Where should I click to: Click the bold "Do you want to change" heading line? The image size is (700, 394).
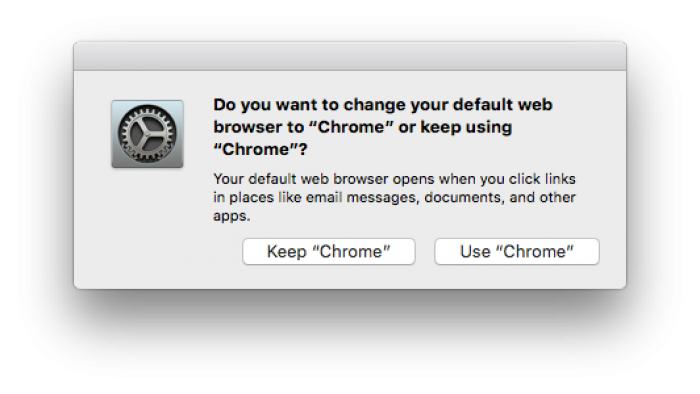tap(383, 104)
